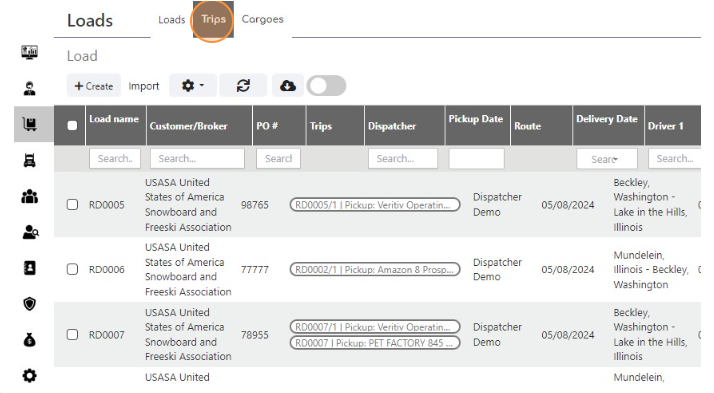
Task: Click the Create button
Action: point(94,86)
